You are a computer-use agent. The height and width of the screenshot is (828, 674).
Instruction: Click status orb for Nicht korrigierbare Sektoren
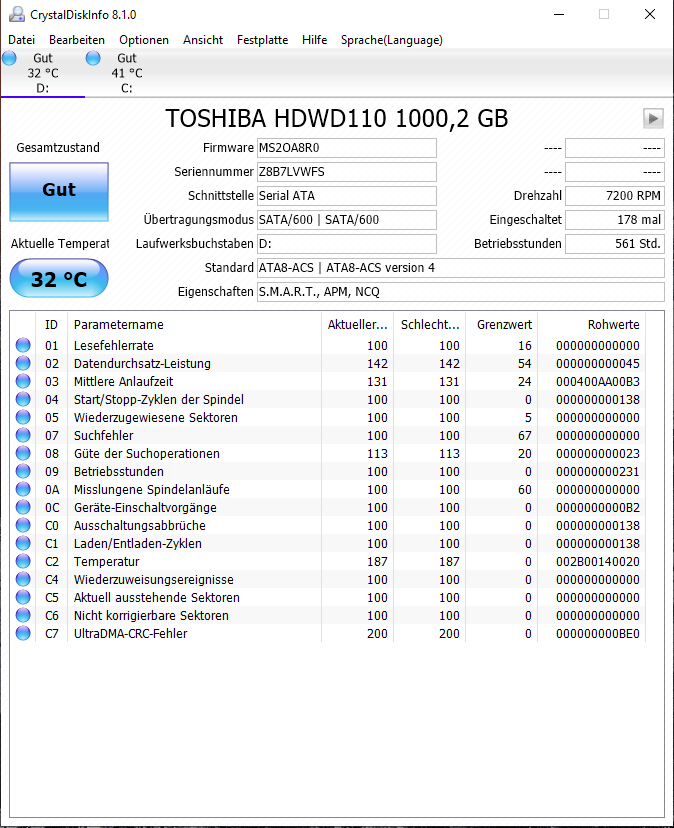click(x=23, y=615)
